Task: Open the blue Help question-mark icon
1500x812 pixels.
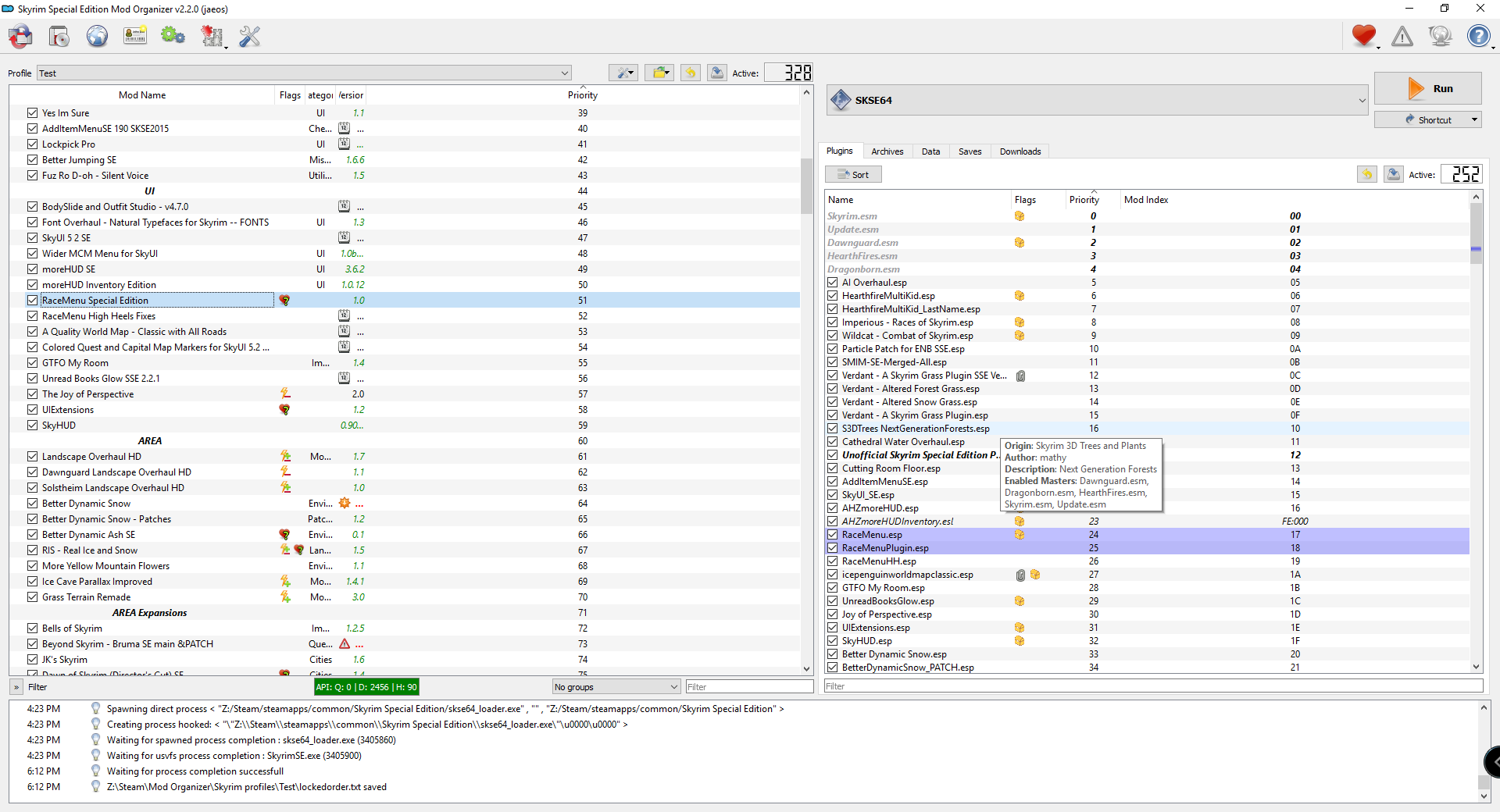Action: point(1478,36)
